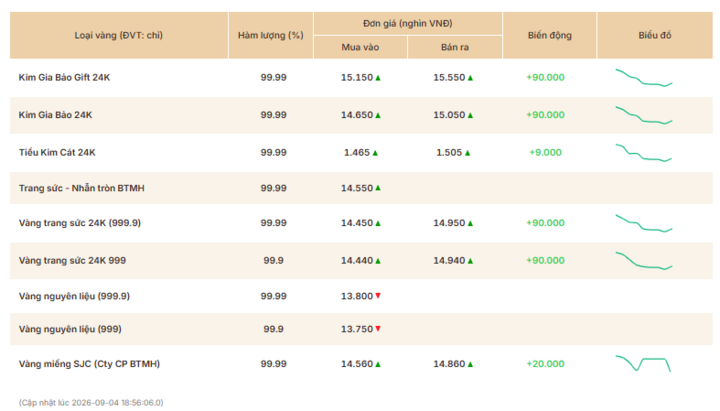The width and height of the screenshot is (720, 411).
Task: Click red down arrow beside 13.800
Action: [x=378, y=296]
